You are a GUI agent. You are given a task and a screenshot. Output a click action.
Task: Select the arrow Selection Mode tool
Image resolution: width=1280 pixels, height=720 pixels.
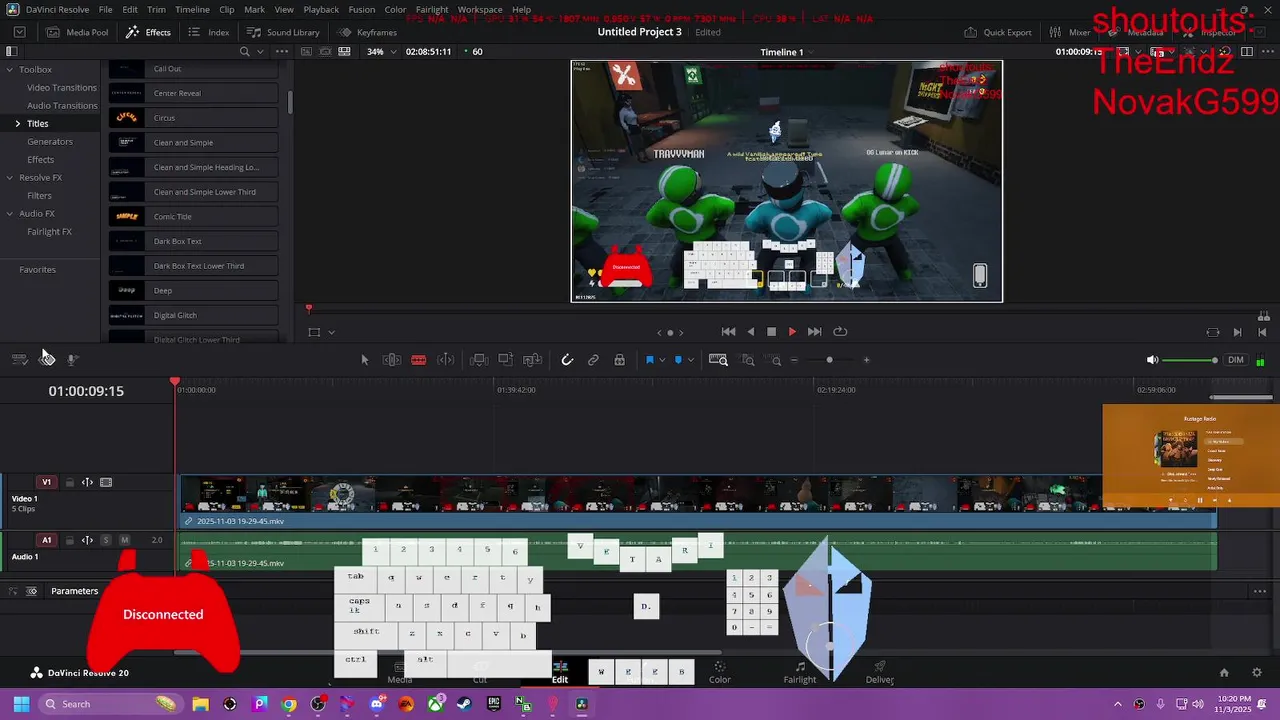(x=364, y=360)
